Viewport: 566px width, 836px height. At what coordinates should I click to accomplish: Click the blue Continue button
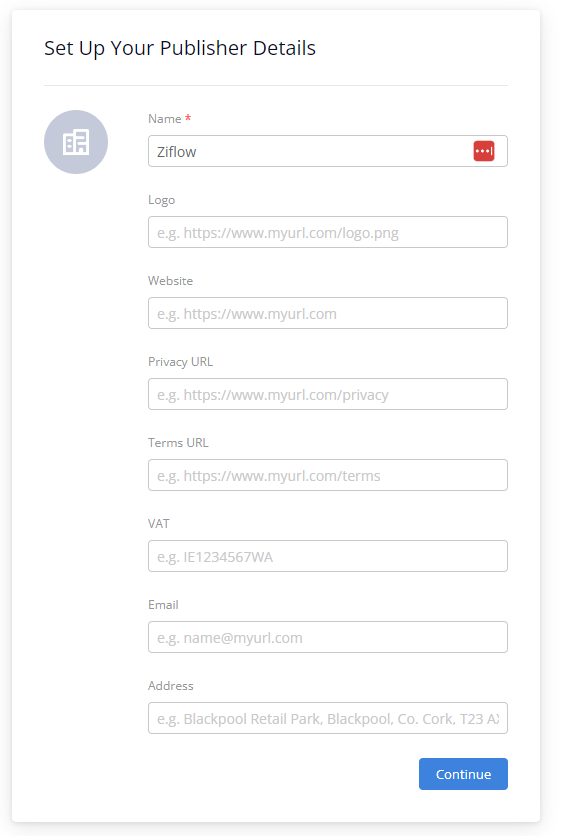coord(463,774)
